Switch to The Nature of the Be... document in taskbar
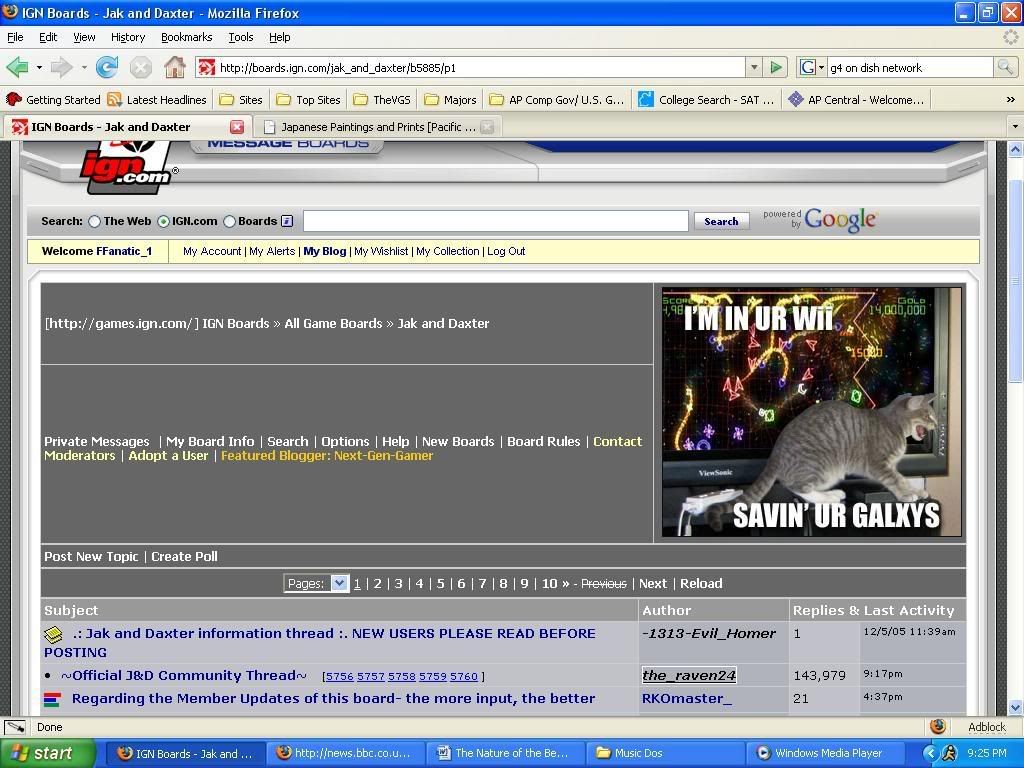 [x=505, y=753]
